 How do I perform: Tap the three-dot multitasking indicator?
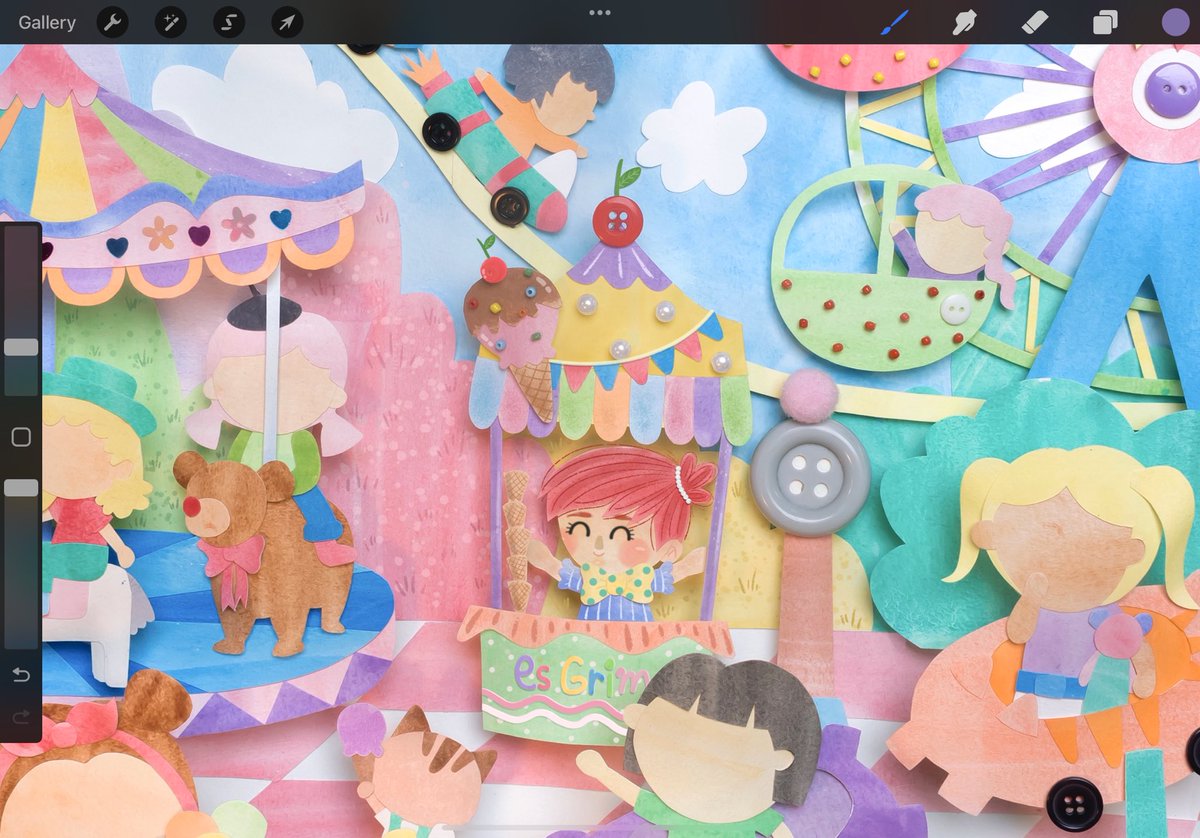600,13
